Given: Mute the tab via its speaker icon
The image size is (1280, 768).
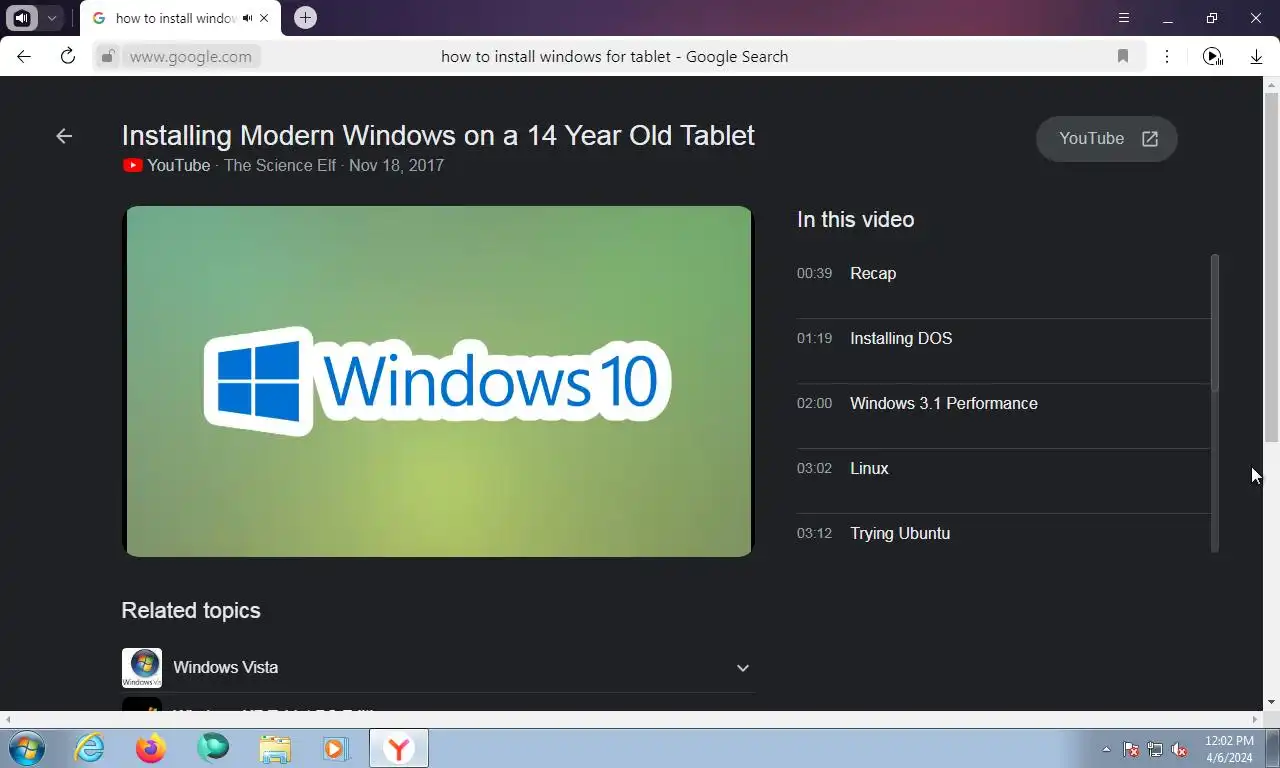Looking at the screenshot, I should pyautogui.click(x=247, y=18).
